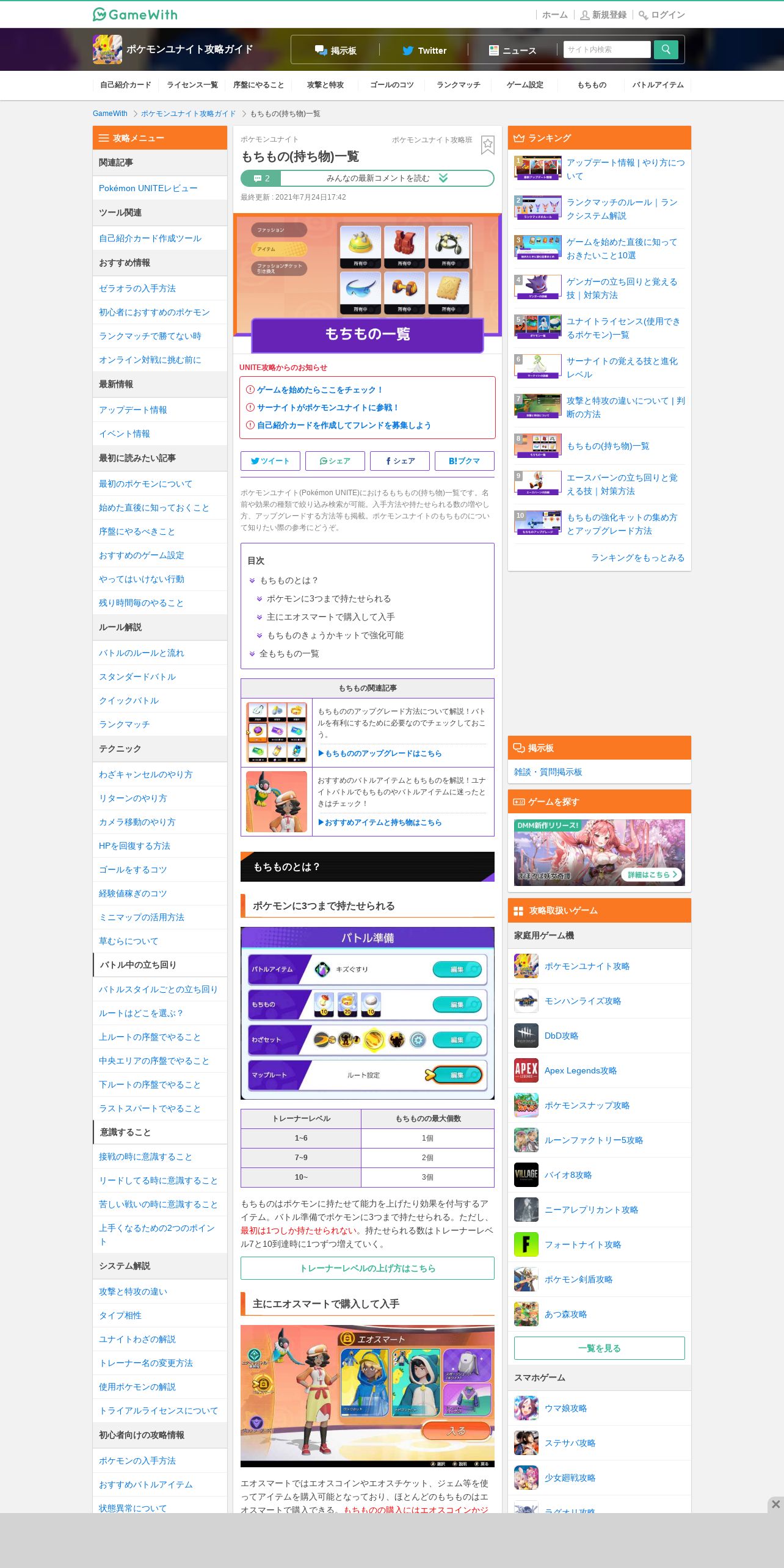Click the ホーム top link
The image size is (784, 1568).
(554, 15)
